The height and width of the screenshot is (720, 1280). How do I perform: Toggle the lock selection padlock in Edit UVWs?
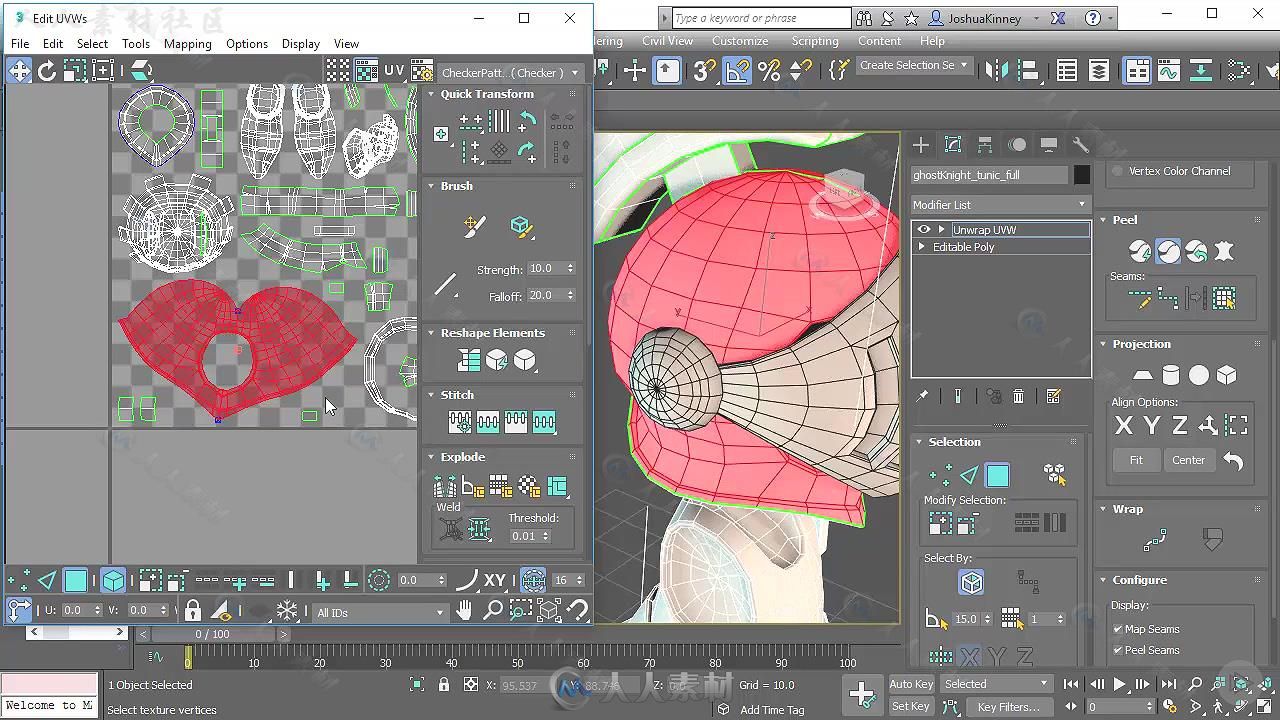(x=193, y=610)
